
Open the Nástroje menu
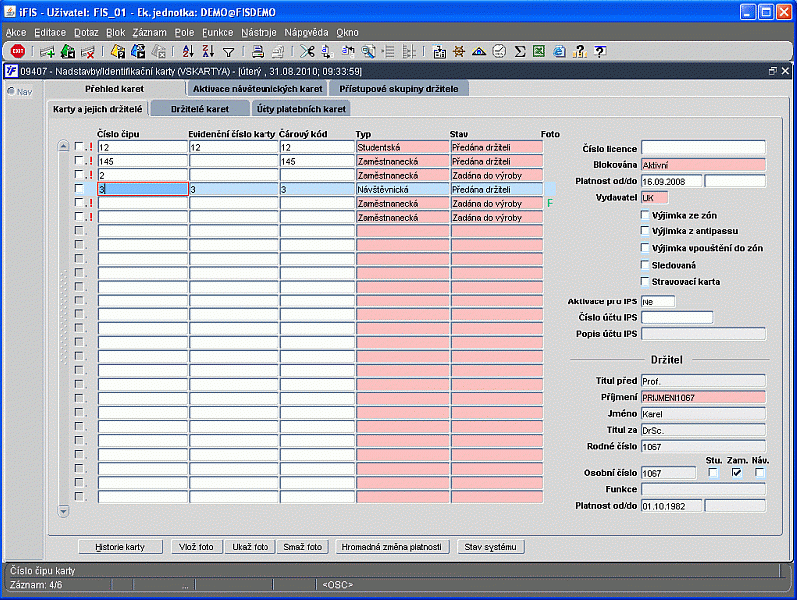[x=259, y=33]
